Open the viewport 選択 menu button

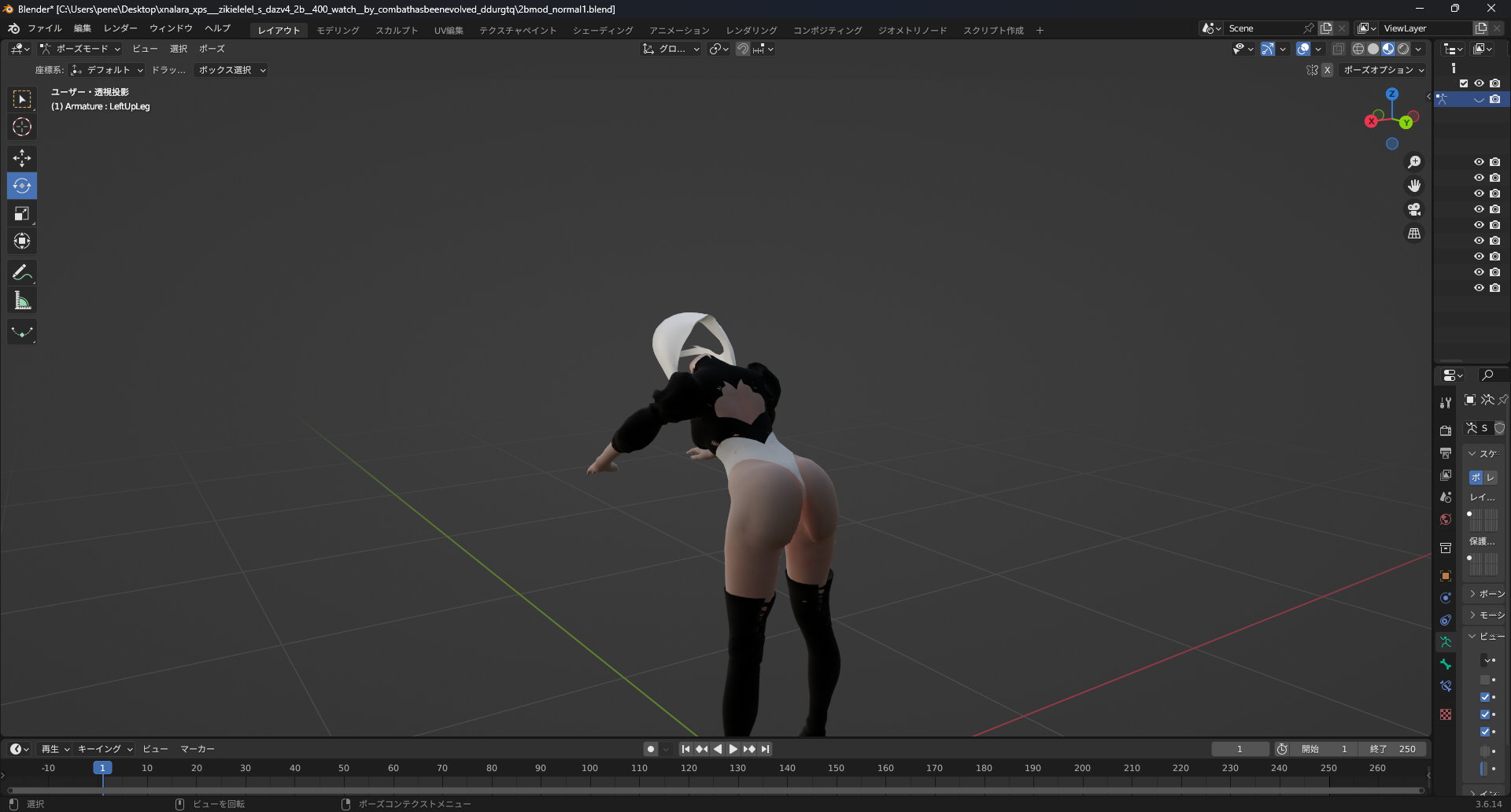coord(179,49)
